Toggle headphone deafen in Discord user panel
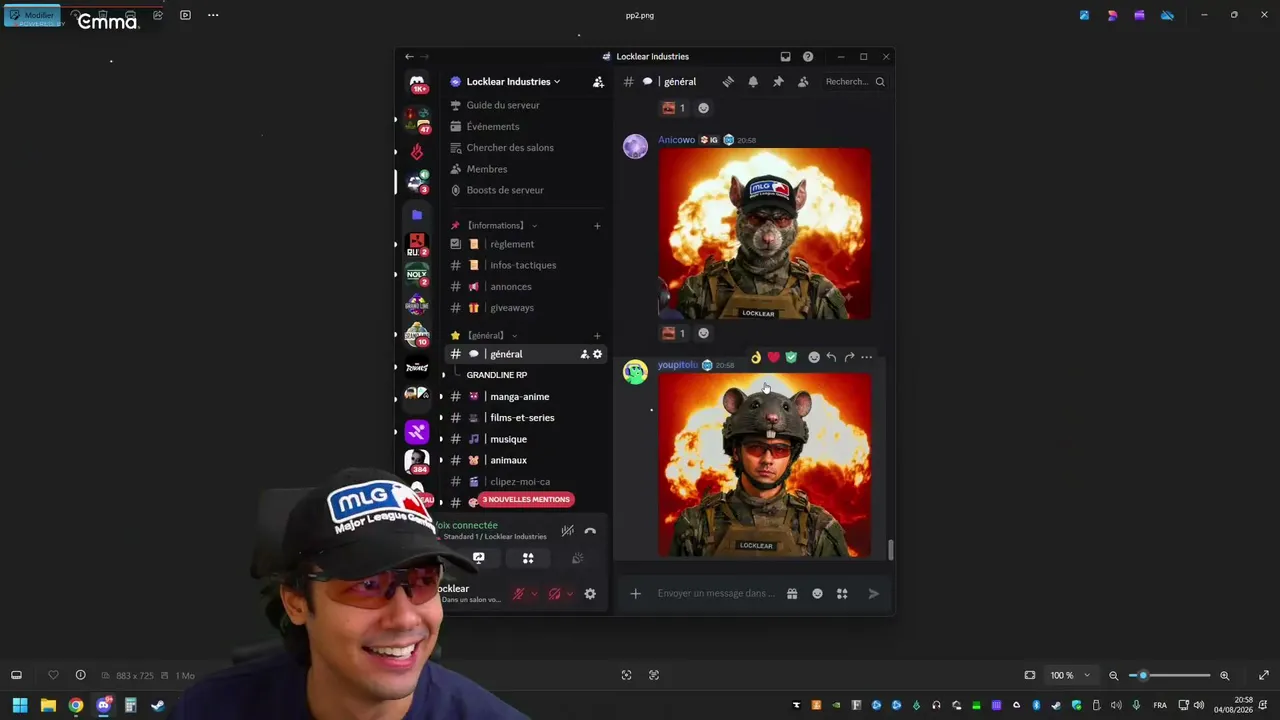The width and height of the screenshot is (1280, 720). [554, 594]
